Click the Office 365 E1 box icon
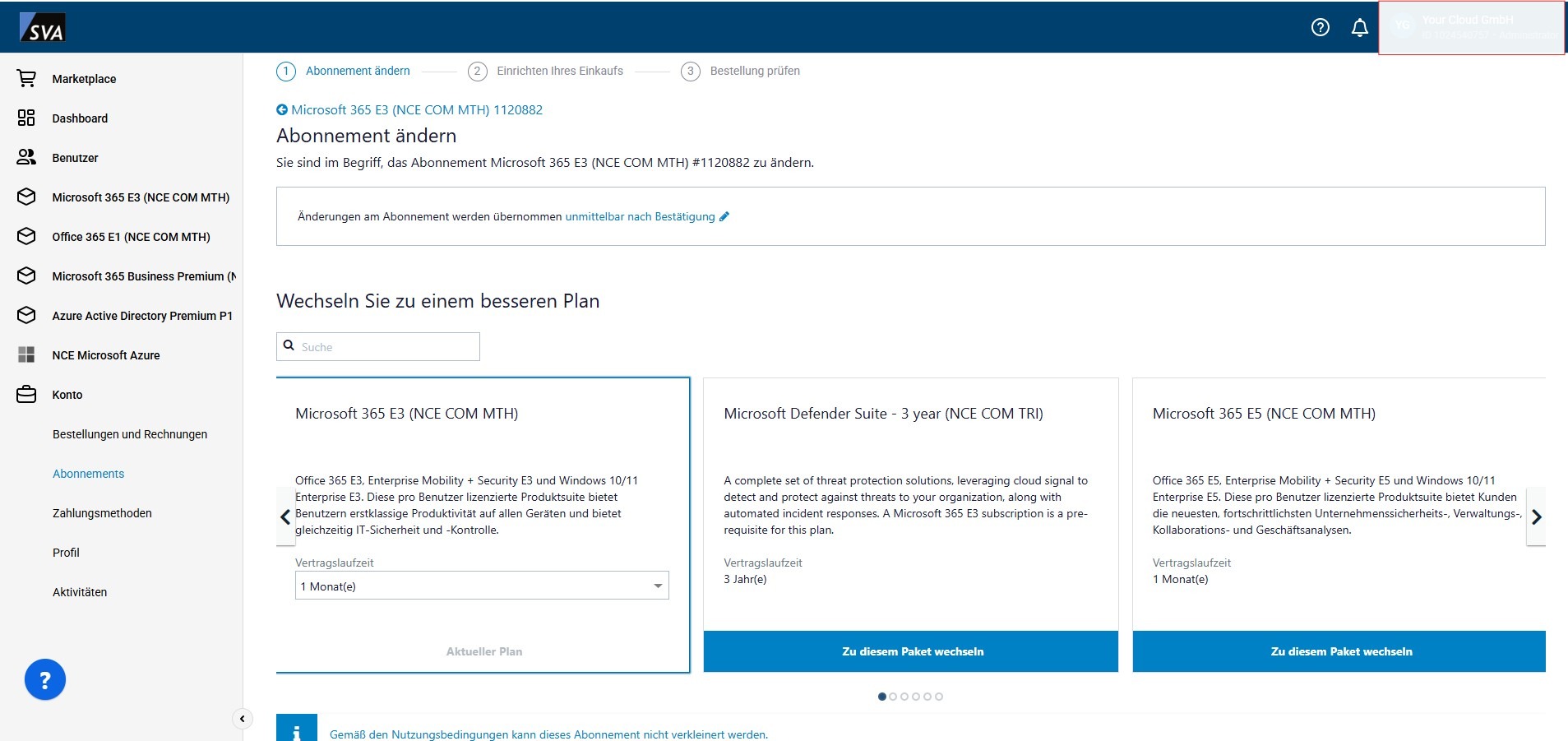This screenshot has width=1568, height=741. pos(26,236)
